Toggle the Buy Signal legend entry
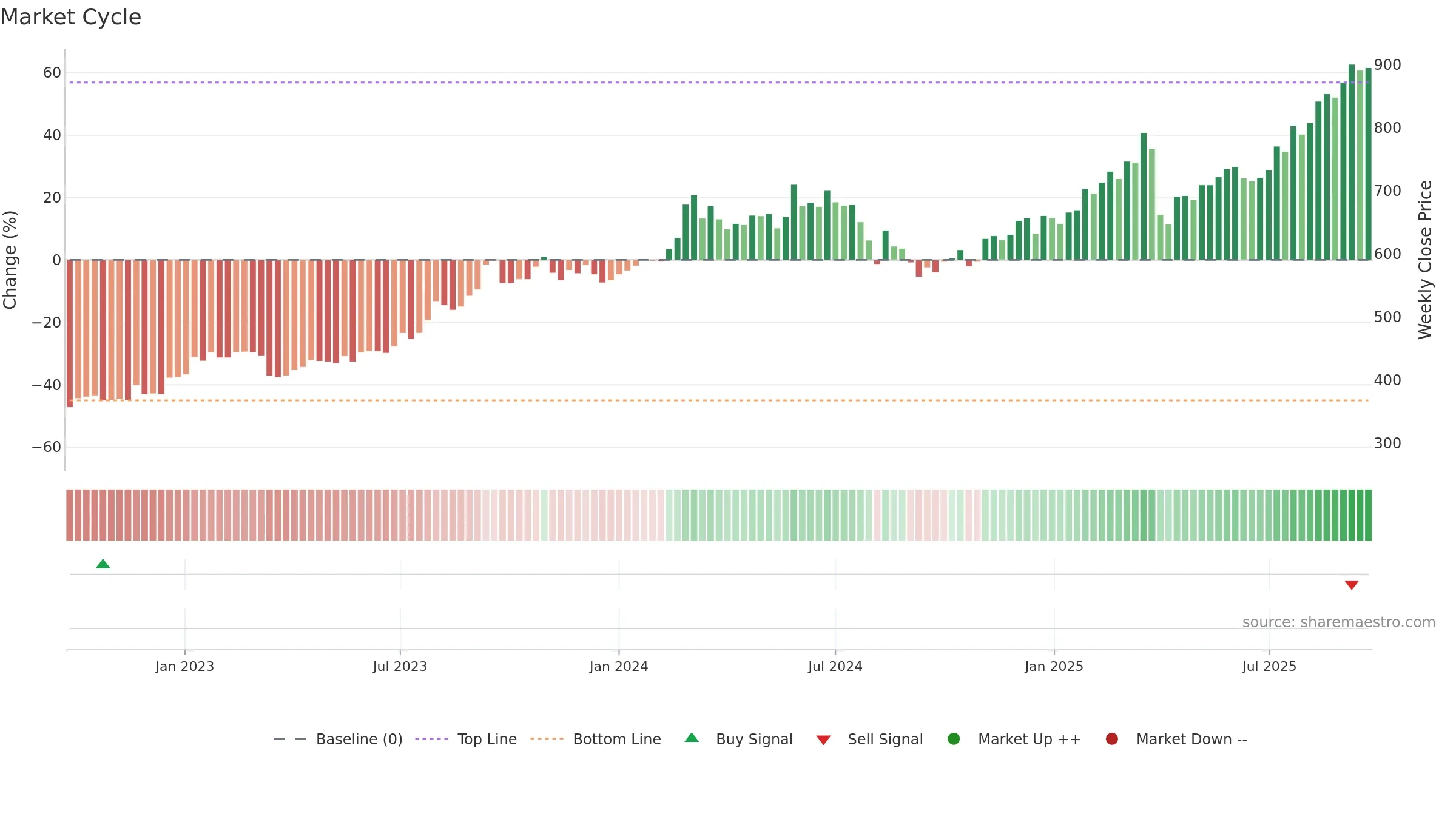The width and height of the screenshot is (1456, 819). [x=738, y=739]
